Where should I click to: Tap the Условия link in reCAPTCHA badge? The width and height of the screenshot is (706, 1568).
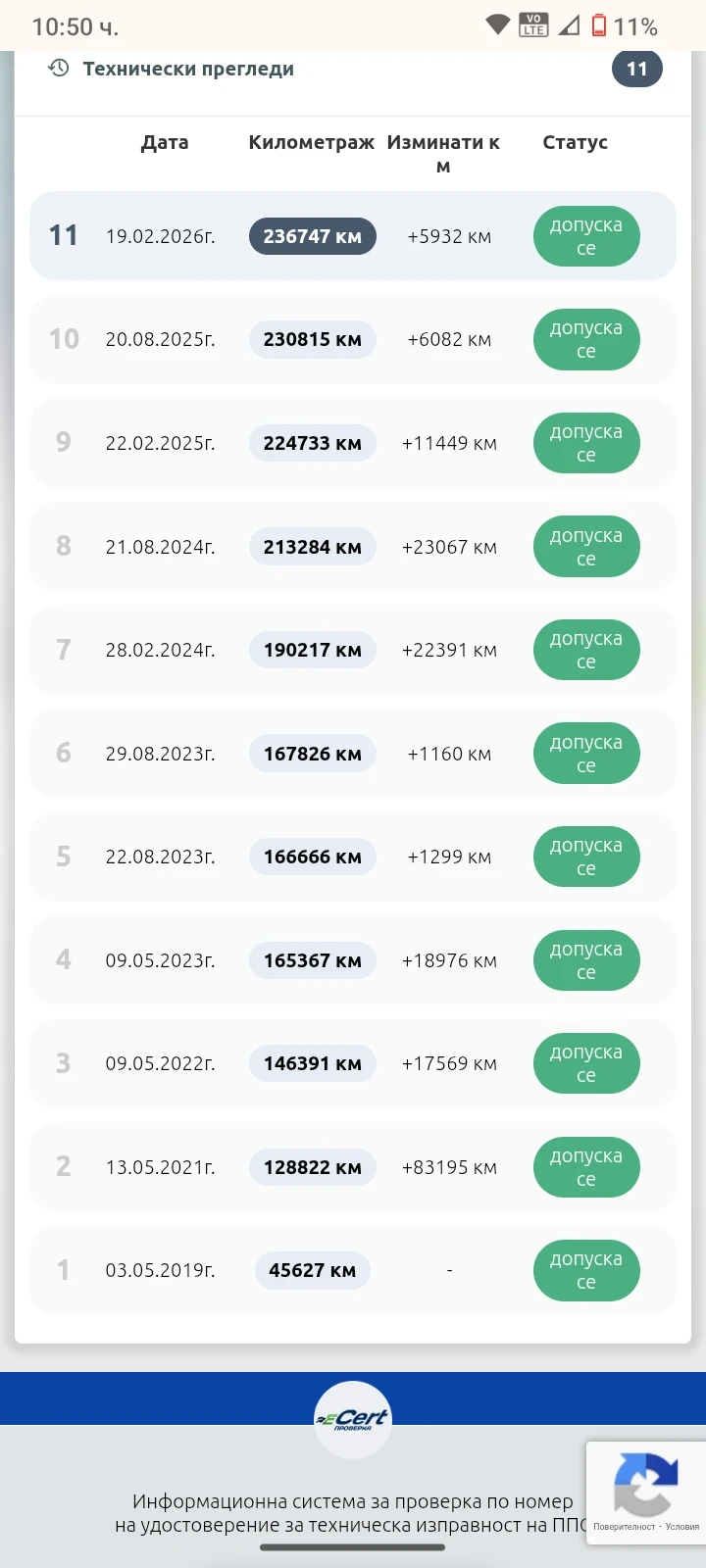coord(682,1527)
